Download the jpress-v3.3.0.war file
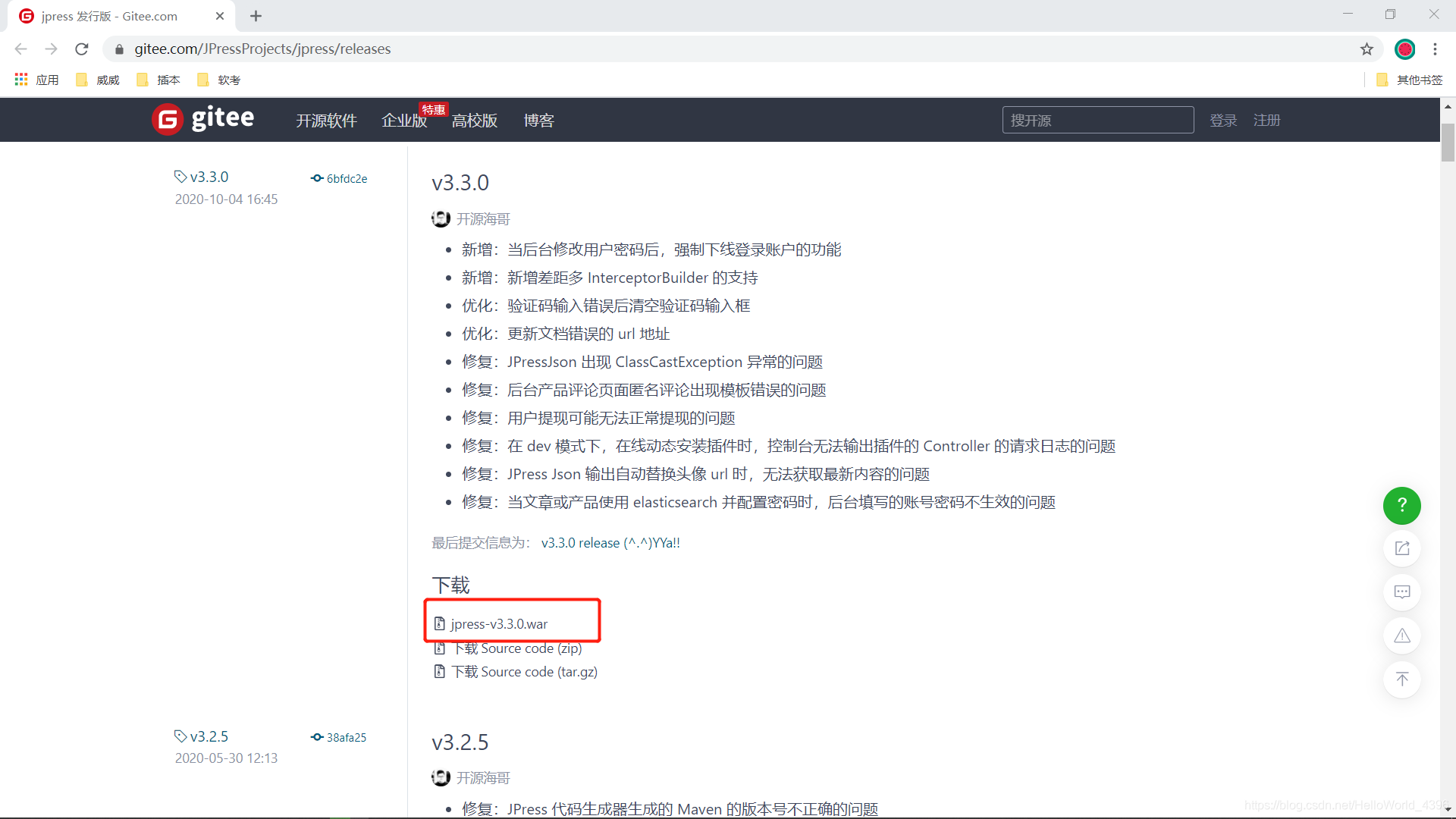The image size is (1456, 819). click(498, 624)
